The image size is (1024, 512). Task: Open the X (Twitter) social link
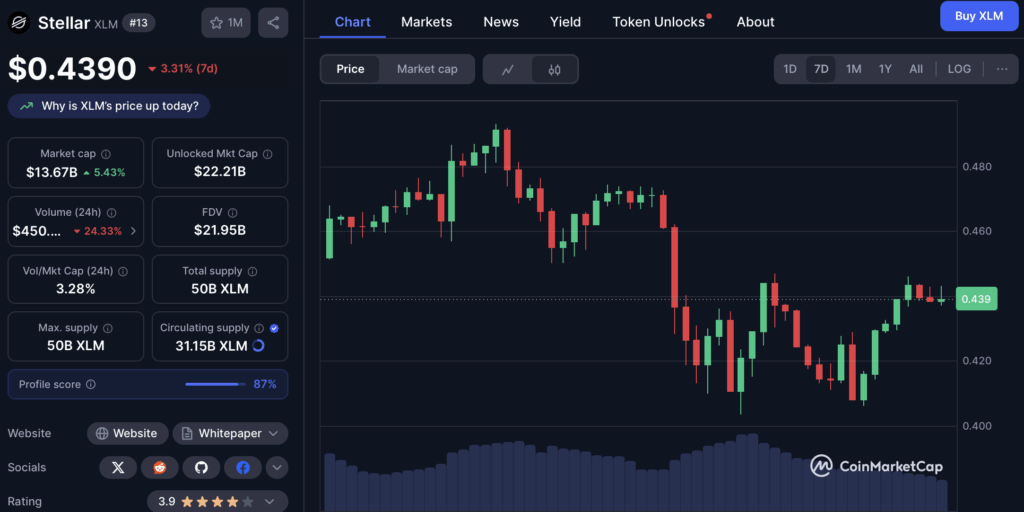pos(118,468)
